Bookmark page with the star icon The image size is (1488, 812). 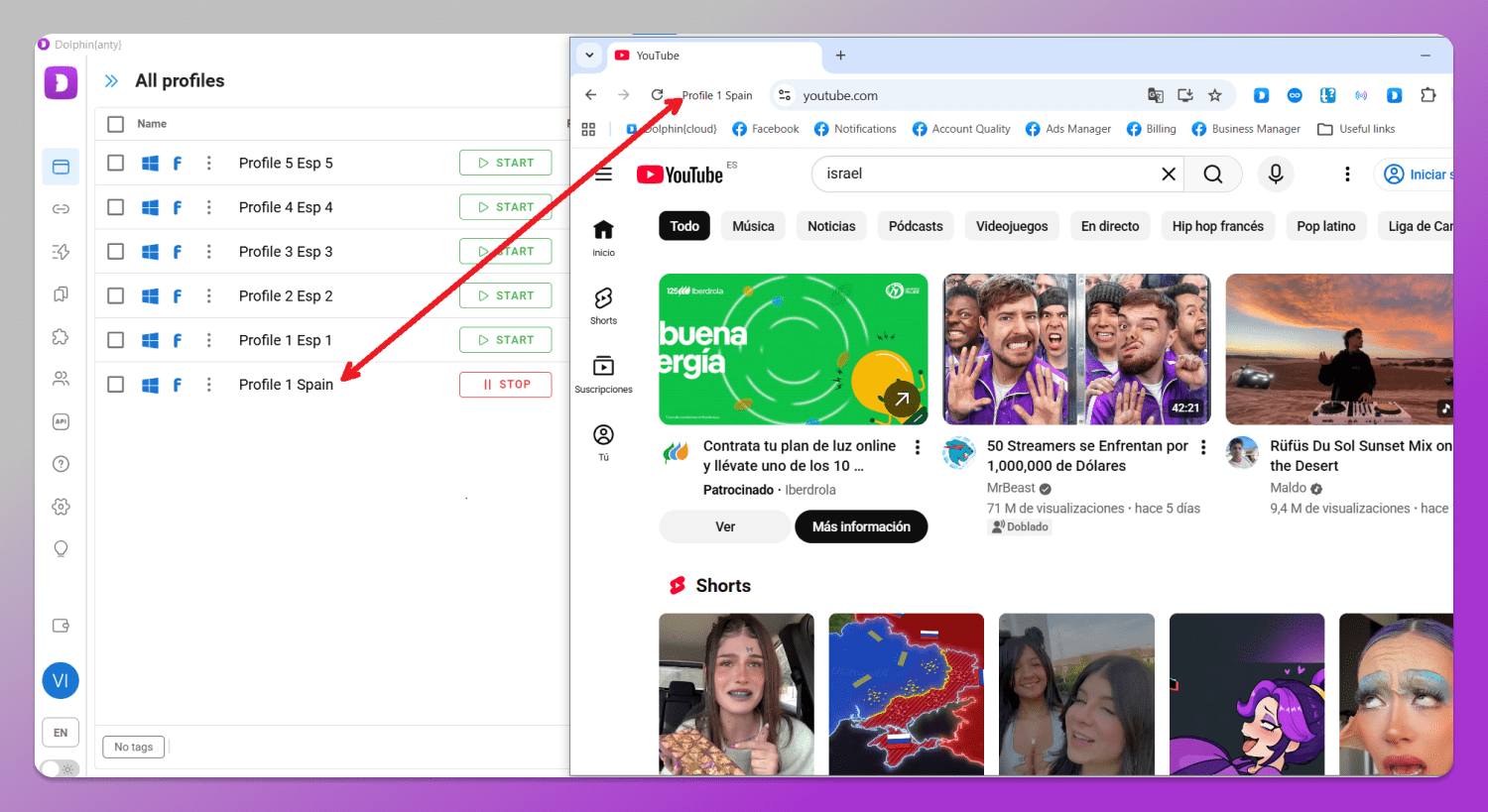coord(1214,95)
